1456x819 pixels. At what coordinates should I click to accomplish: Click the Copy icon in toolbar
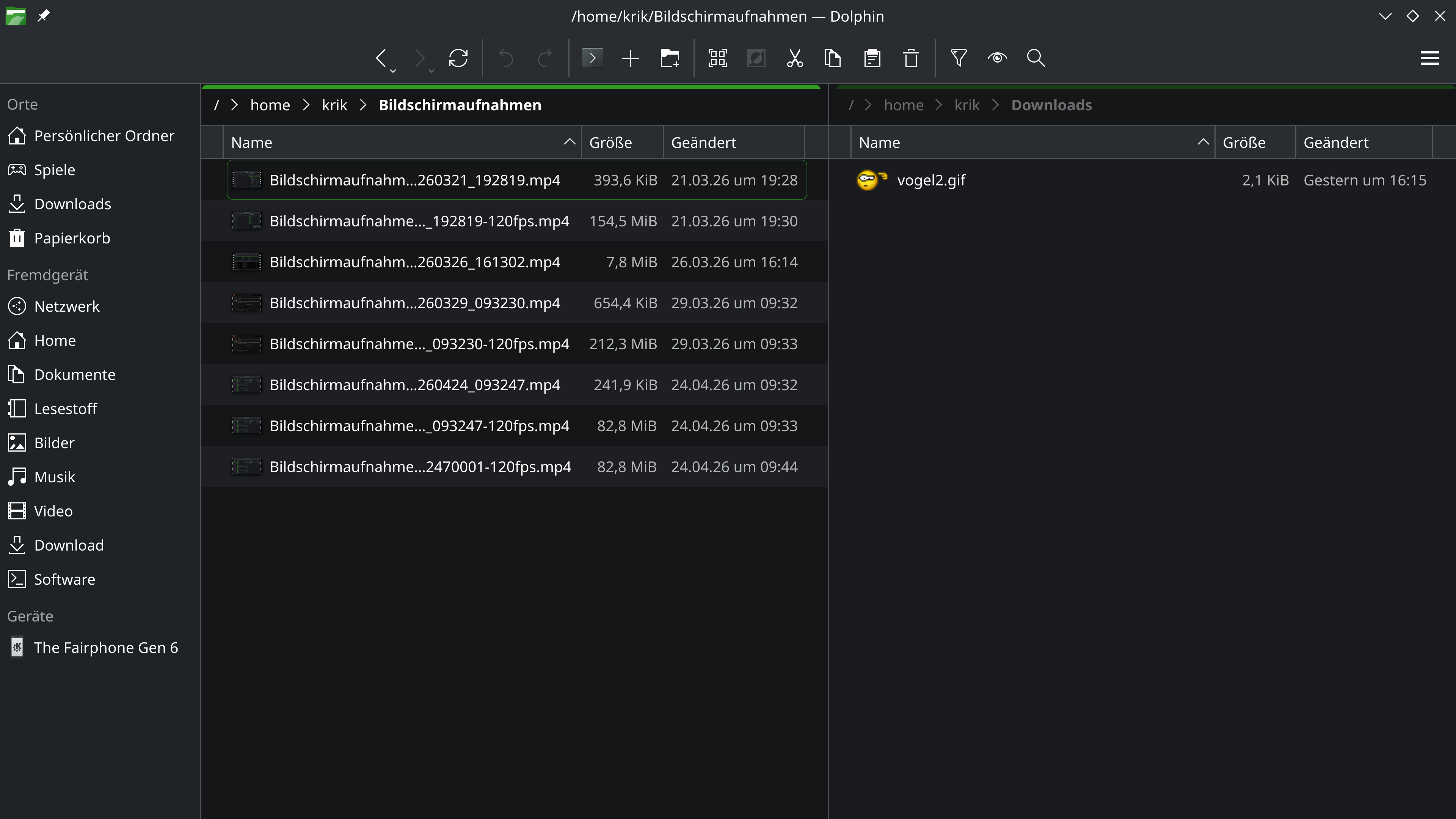point(833,58)
